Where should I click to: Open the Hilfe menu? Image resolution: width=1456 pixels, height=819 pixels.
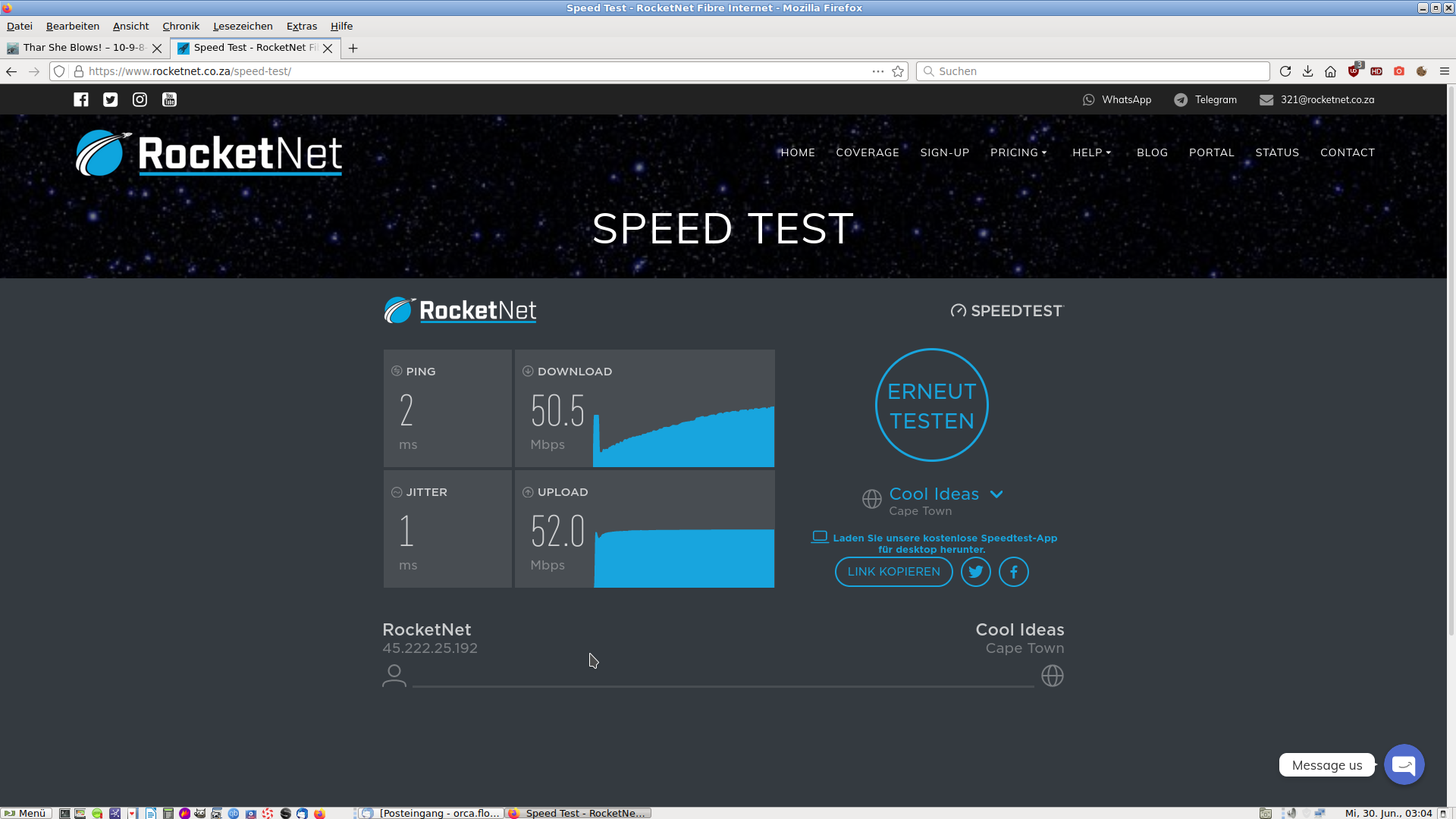342,26
